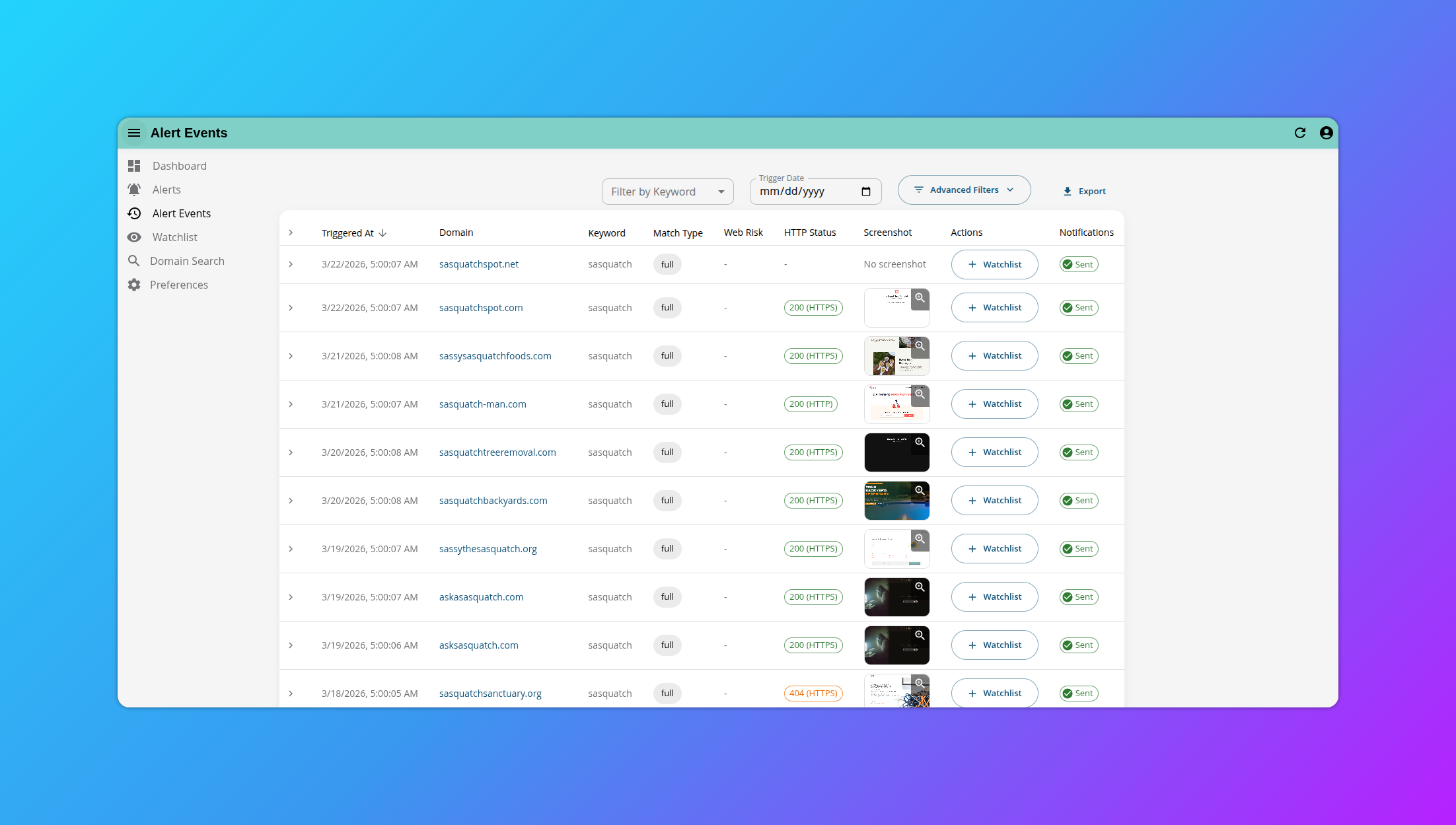The image size is (1456, 825).
Task: Click the Export download icon
Action: pos(1068,191)
